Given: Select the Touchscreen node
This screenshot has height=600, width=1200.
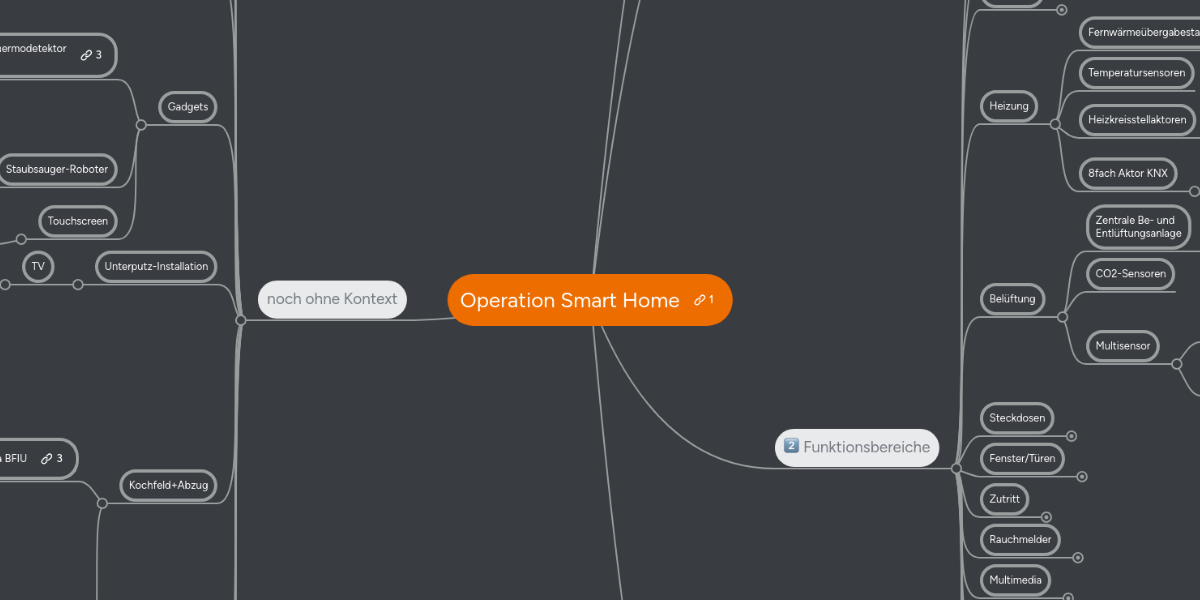Looking at the screenshot, I should [77, 221].
